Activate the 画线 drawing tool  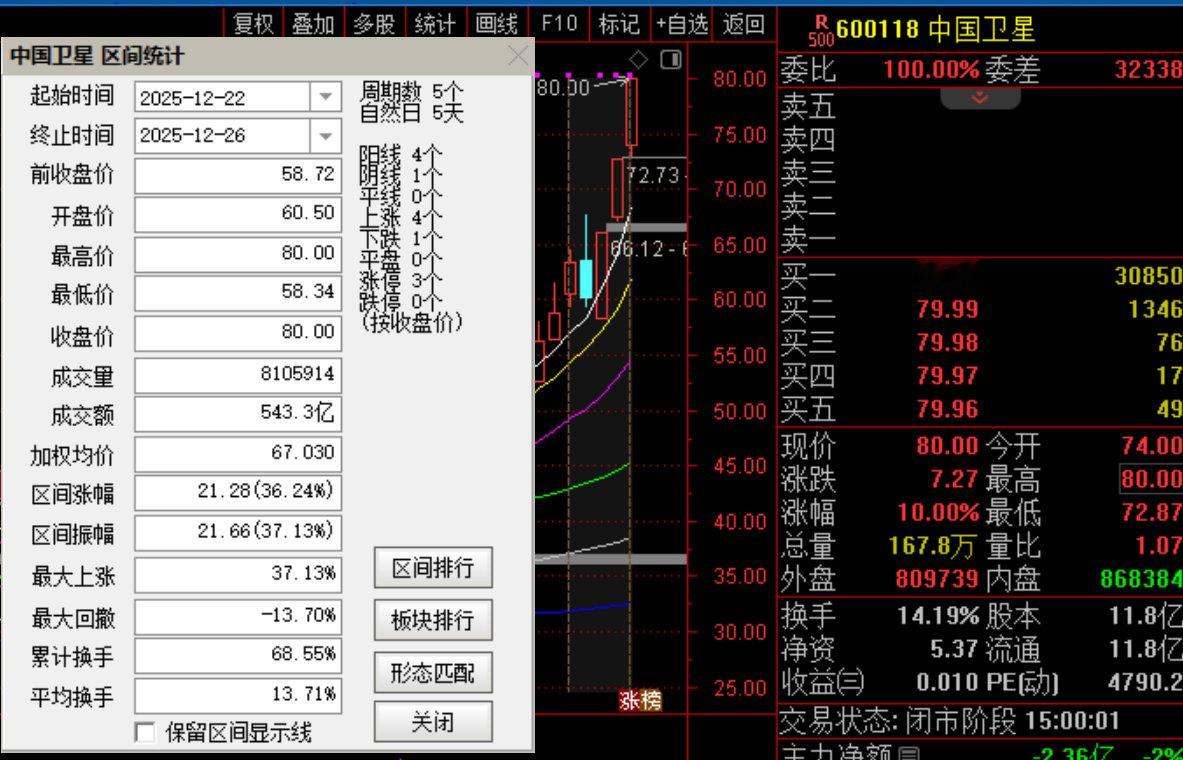coord(497,24)
